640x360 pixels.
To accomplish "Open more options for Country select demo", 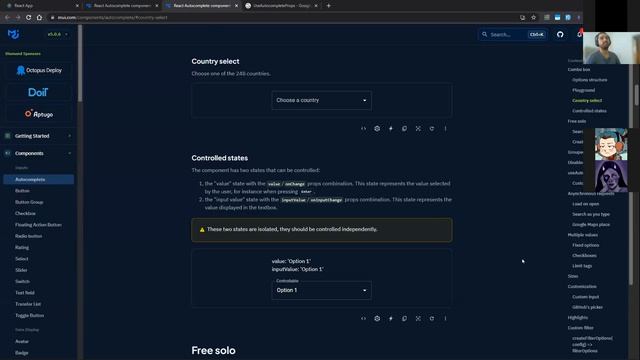I will 445,129.
